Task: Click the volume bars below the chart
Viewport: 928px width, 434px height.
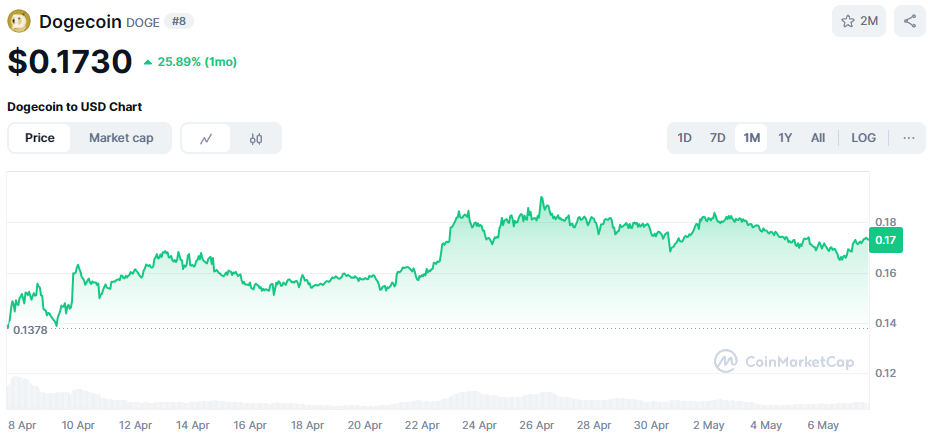Action: (438, 400)
